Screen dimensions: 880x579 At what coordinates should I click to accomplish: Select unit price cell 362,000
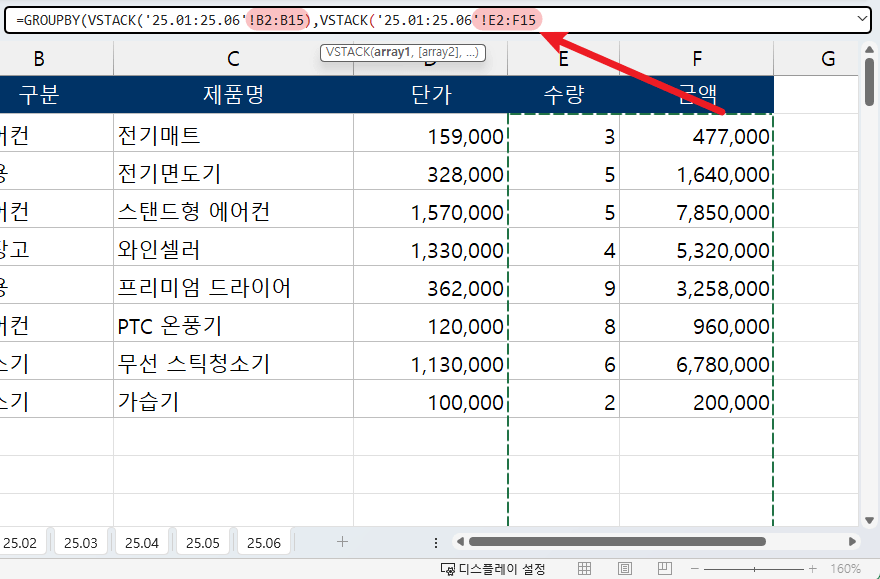430,285
